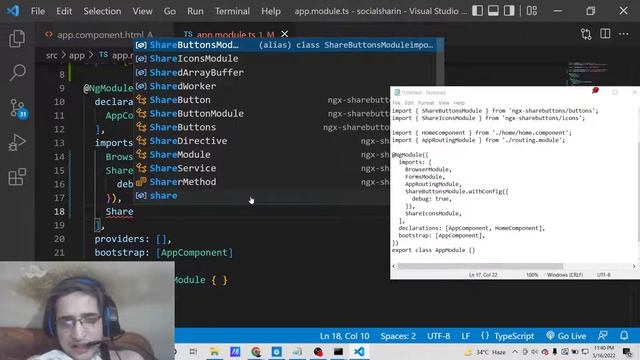Click the feedback icon in status bar

point(602,336)
